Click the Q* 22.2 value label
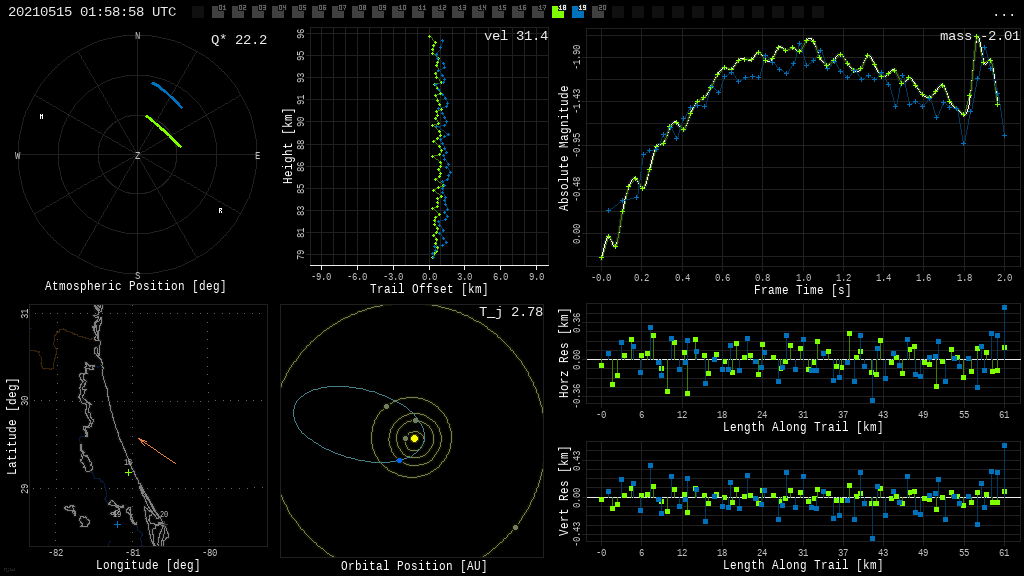Screen dimensions: 1024x576 point(239,40)
